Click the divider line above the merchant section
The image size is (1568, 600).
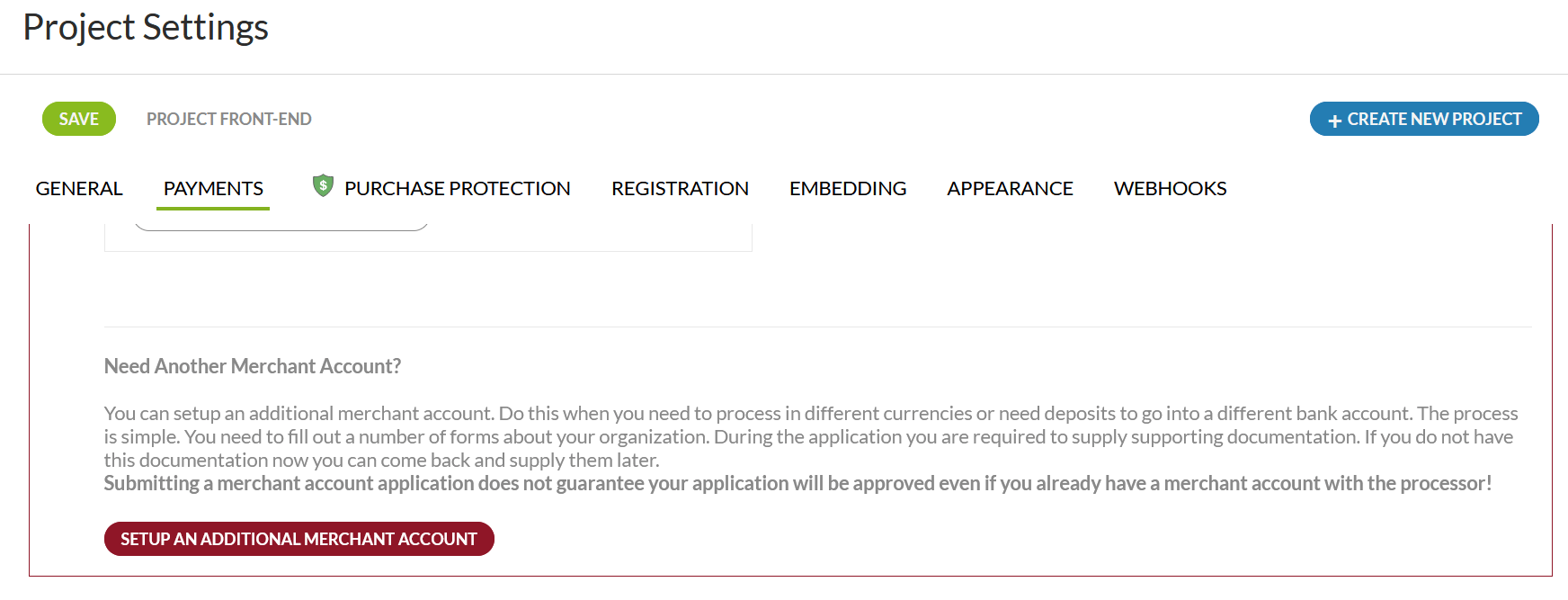pyautogui.click(x=817, y=327)
